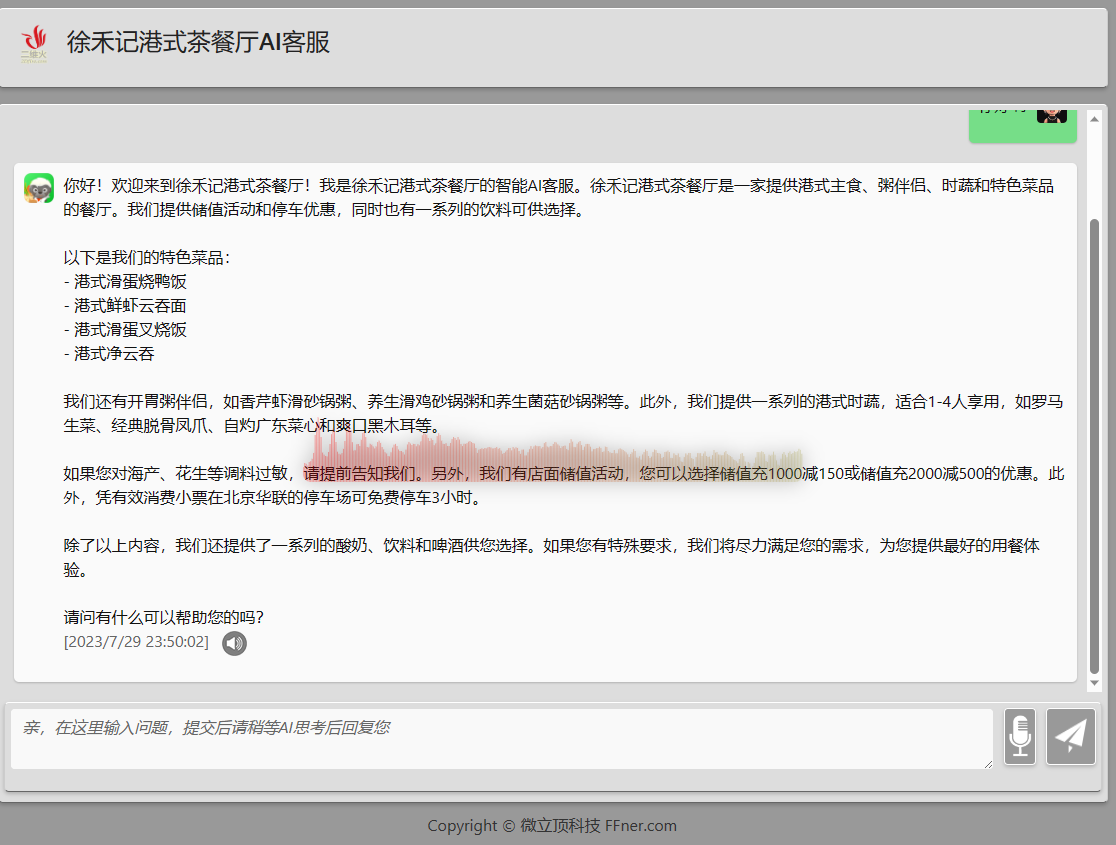
Task: Click the message timestamp 2023/7/29 23:50:02
Action: click(136, 642)
